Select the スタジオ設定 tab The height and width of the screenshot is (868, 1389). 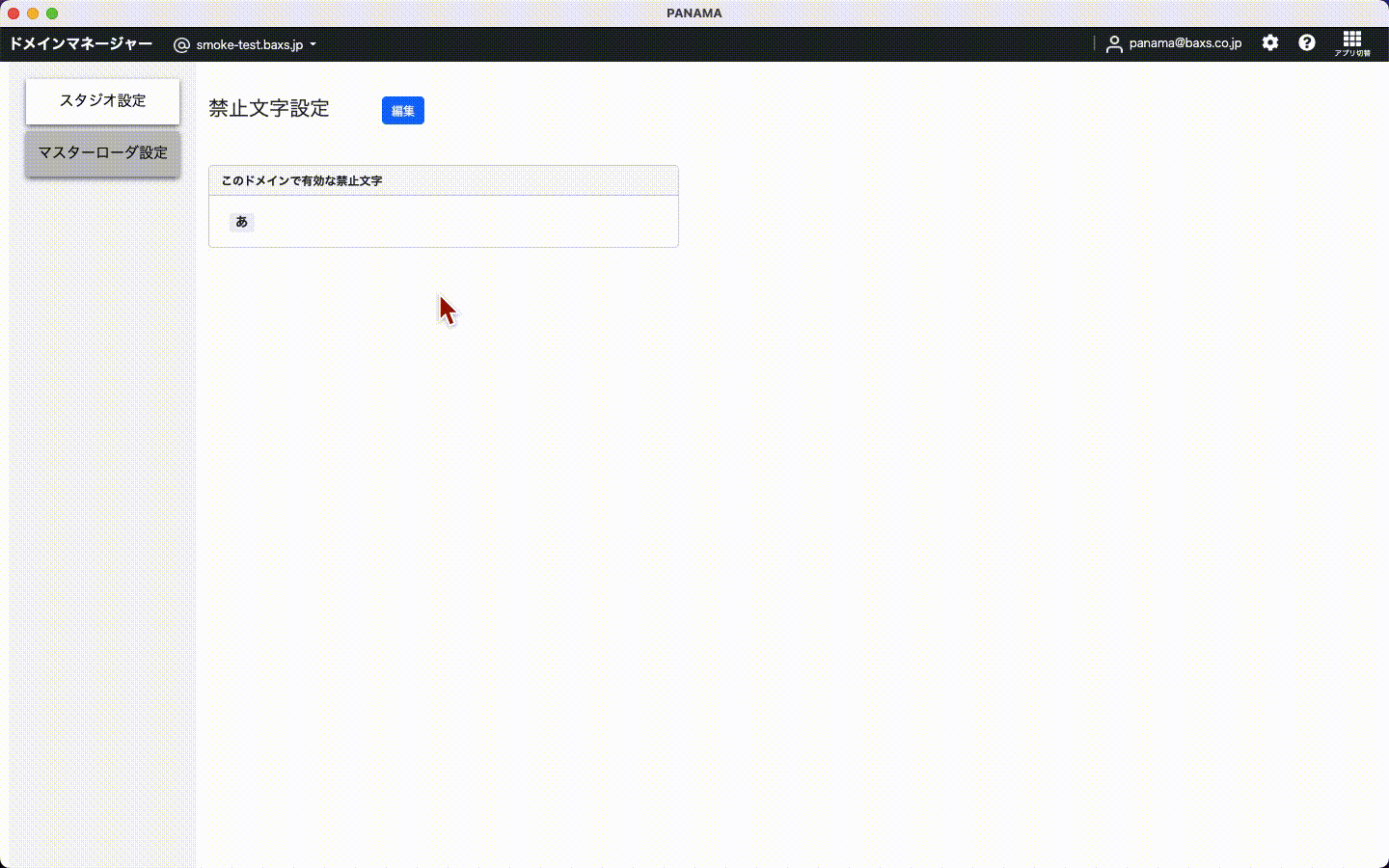coord(102,101)
